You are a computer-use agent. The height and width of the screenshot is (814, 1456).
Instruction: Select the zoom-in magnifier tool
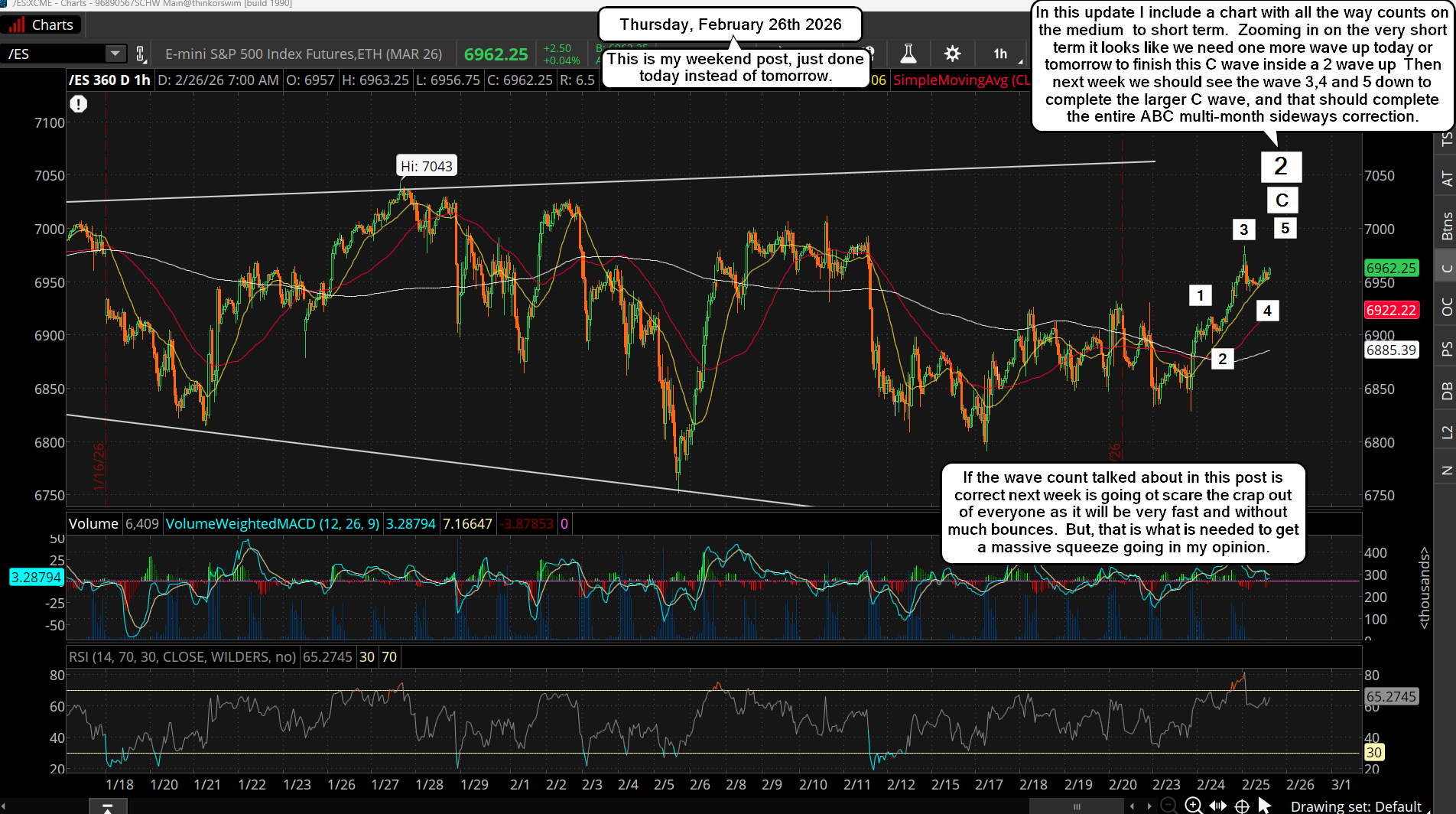(1193, 805)
